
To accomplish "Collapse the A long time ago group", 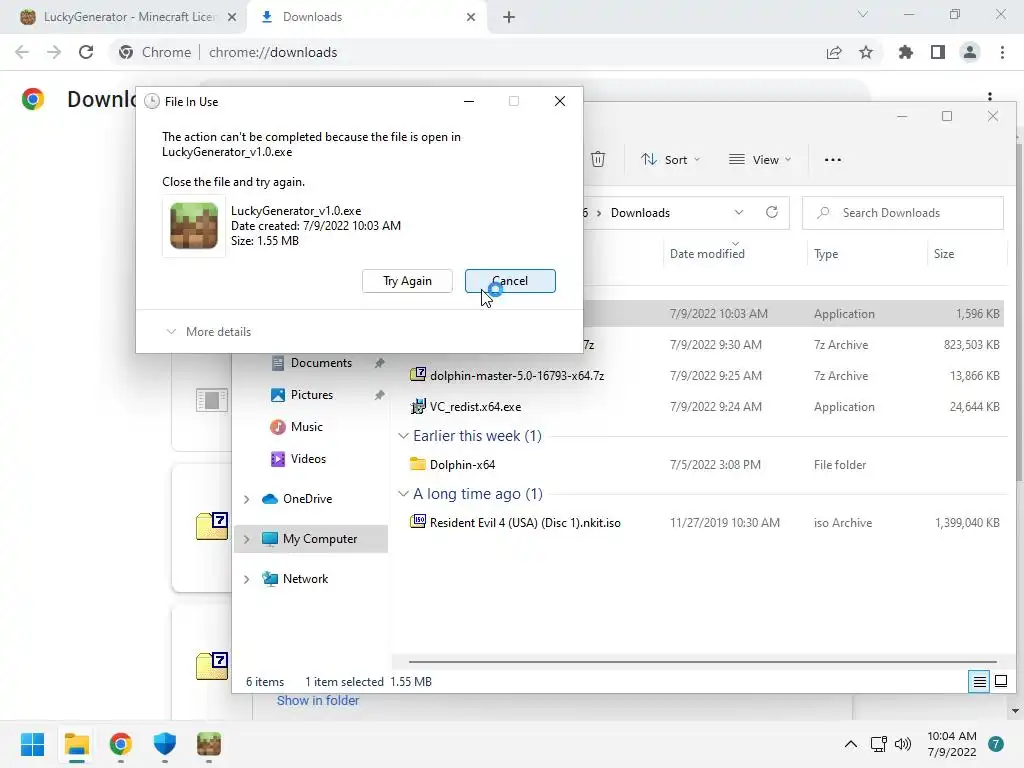I will 404,494.
